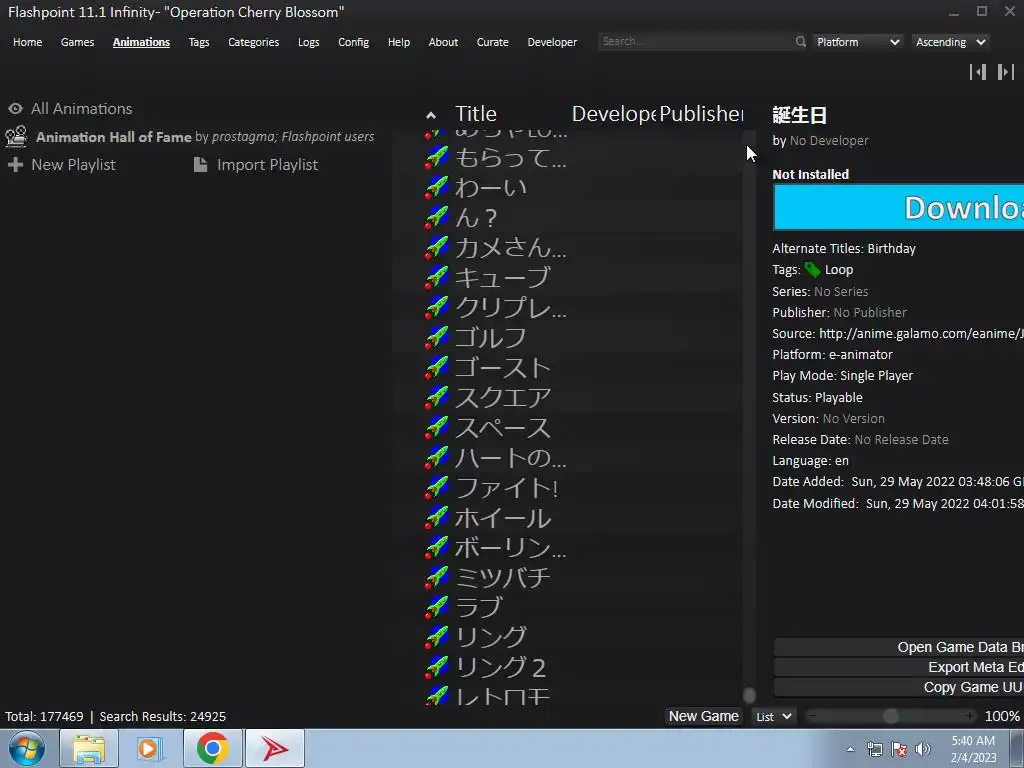Click the rocket icon for スクエア
The width and height of the screenshot is (1024, 768).
pos(437,398)
